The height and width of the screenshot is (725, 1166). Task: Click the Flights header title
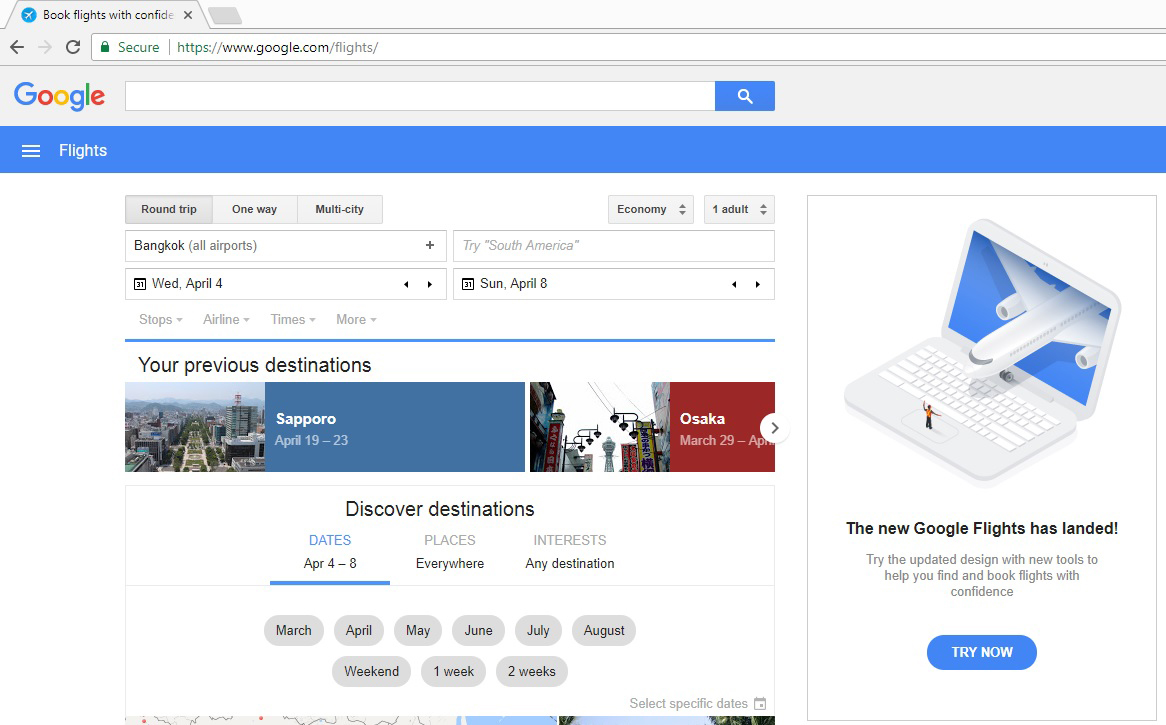[83, 151]
